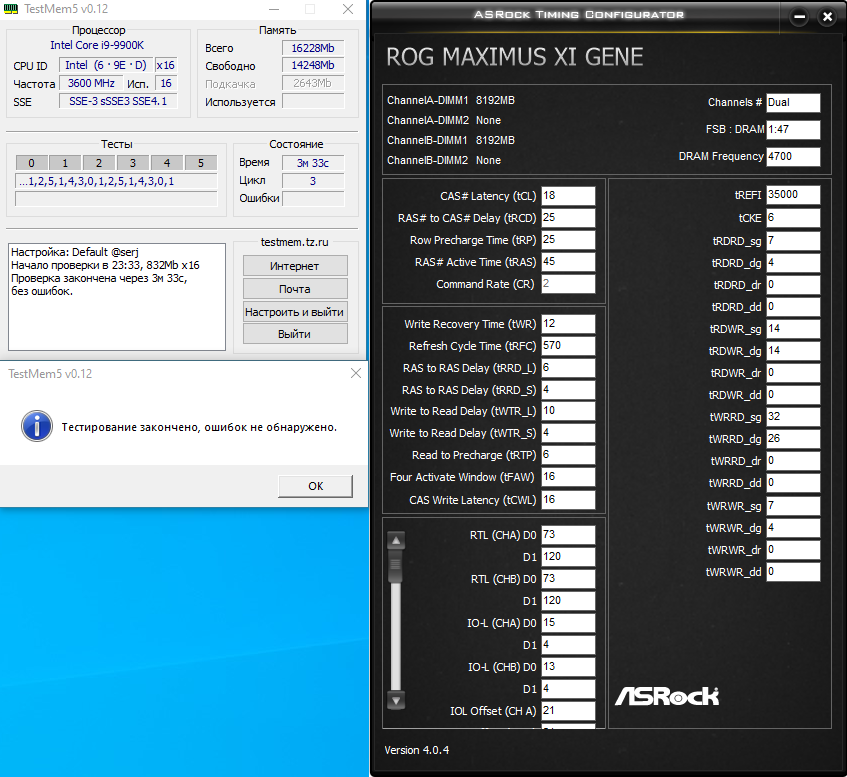Click the RTL (CHB) D0 field
The height and width of the screenshot is (777, 847).
tap(568, 579)
